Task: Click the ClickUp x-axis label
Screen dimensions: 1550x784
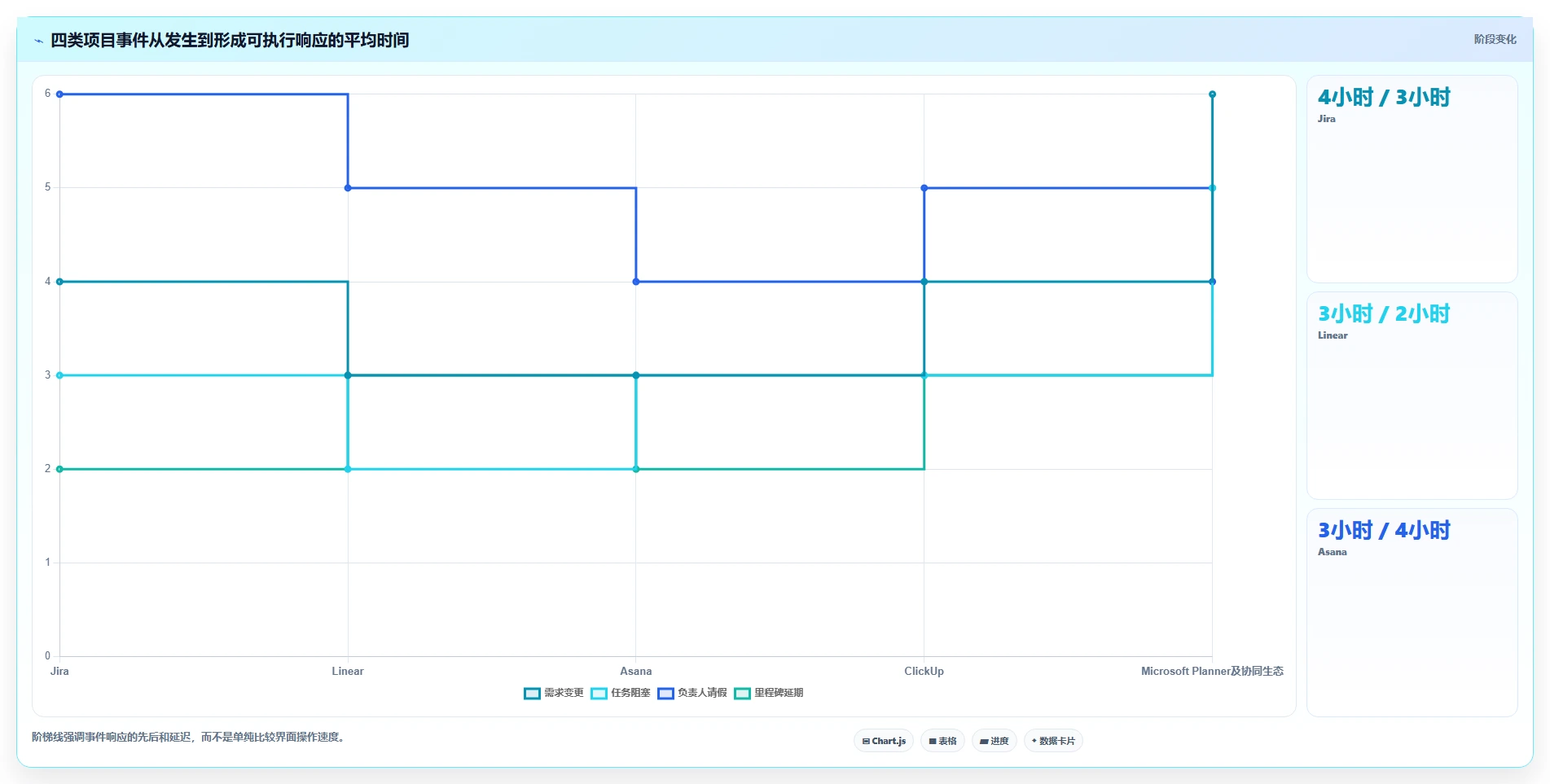Action: point(924,672)
